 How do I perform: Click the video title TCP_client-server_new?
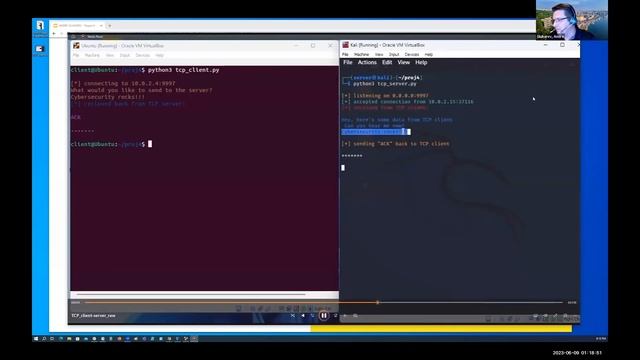pos(93,316)
